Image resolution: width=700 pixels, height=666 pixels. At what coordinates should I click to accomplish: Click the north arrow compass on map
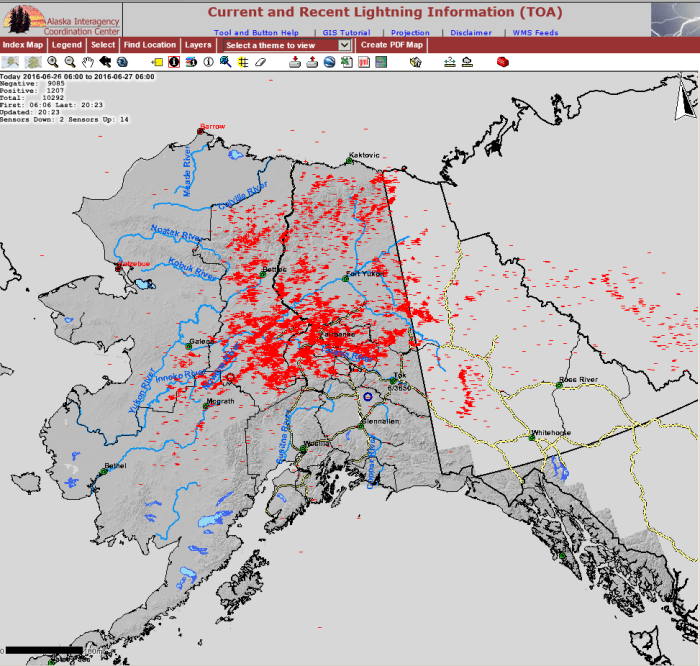[x=685, y=98]
